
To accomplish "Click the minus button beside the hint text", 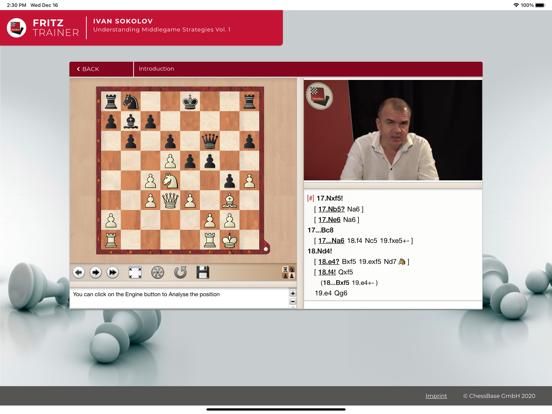I will click(292, 302).
